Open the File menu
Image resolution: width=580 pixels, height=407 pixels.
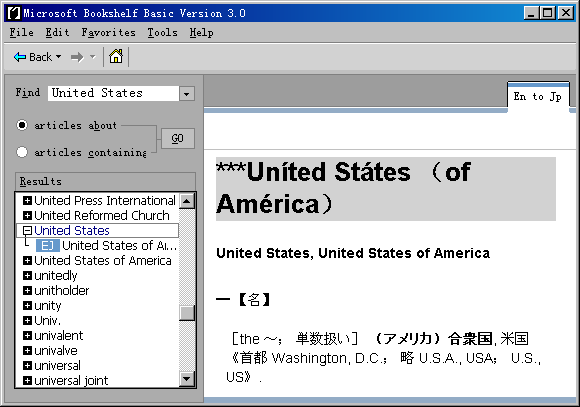pos(21,33)
